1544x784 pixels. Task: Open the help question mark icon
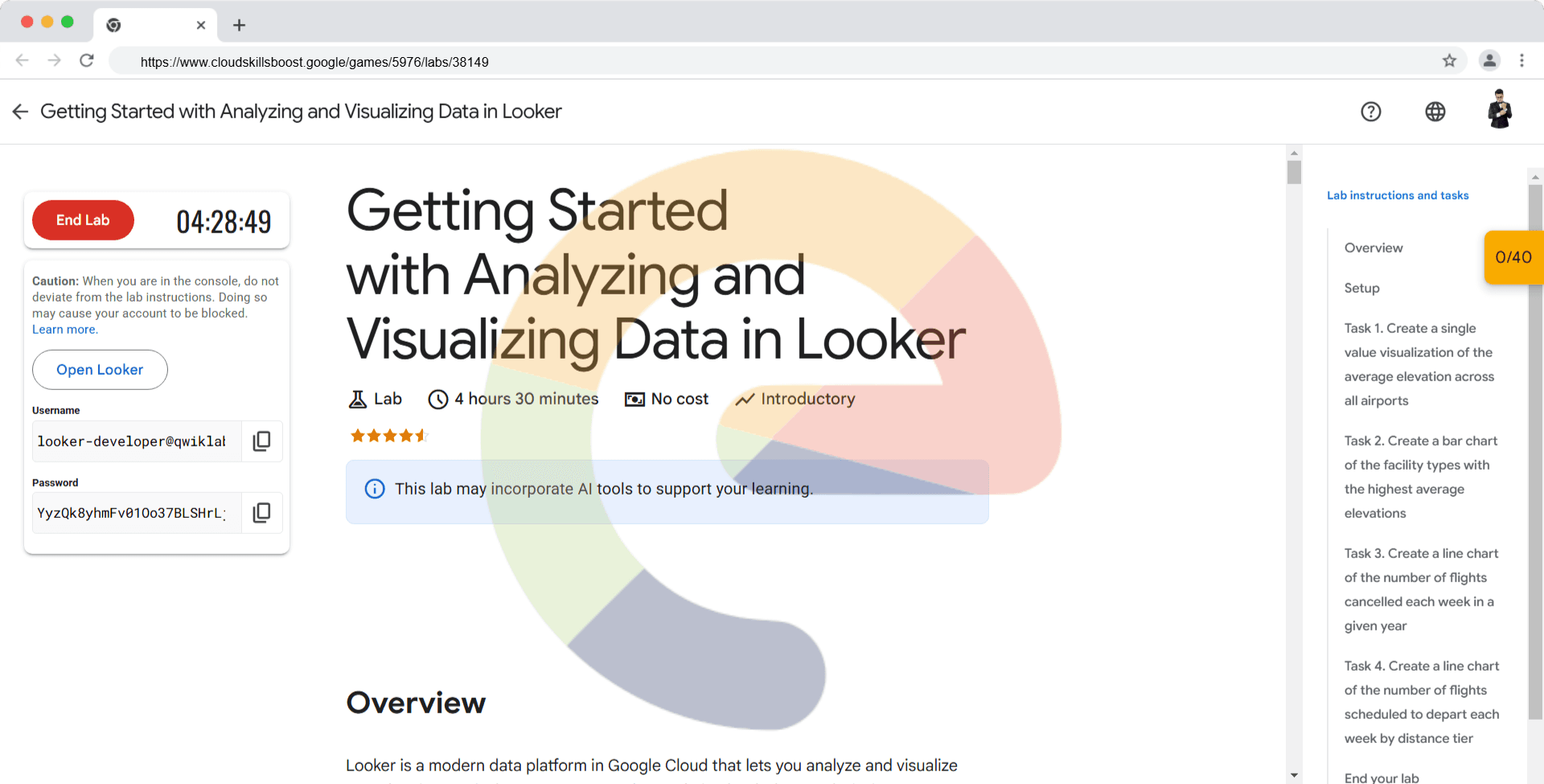pyautogui.click(x=1371, y=112)
